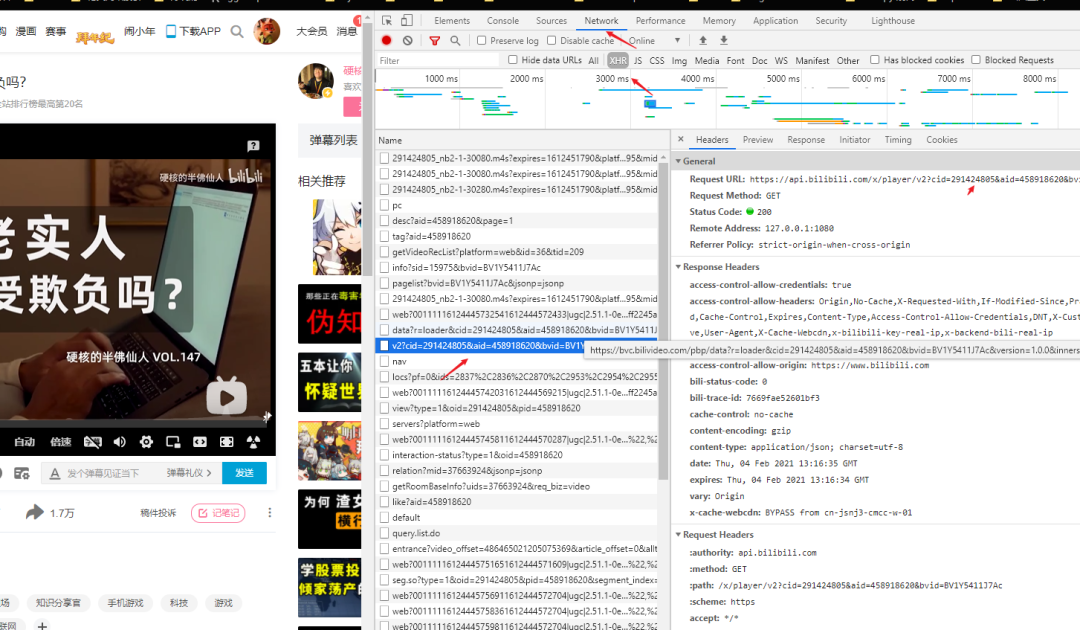Click the Bilibili search magnifier icon

click(x=237, y=31)
